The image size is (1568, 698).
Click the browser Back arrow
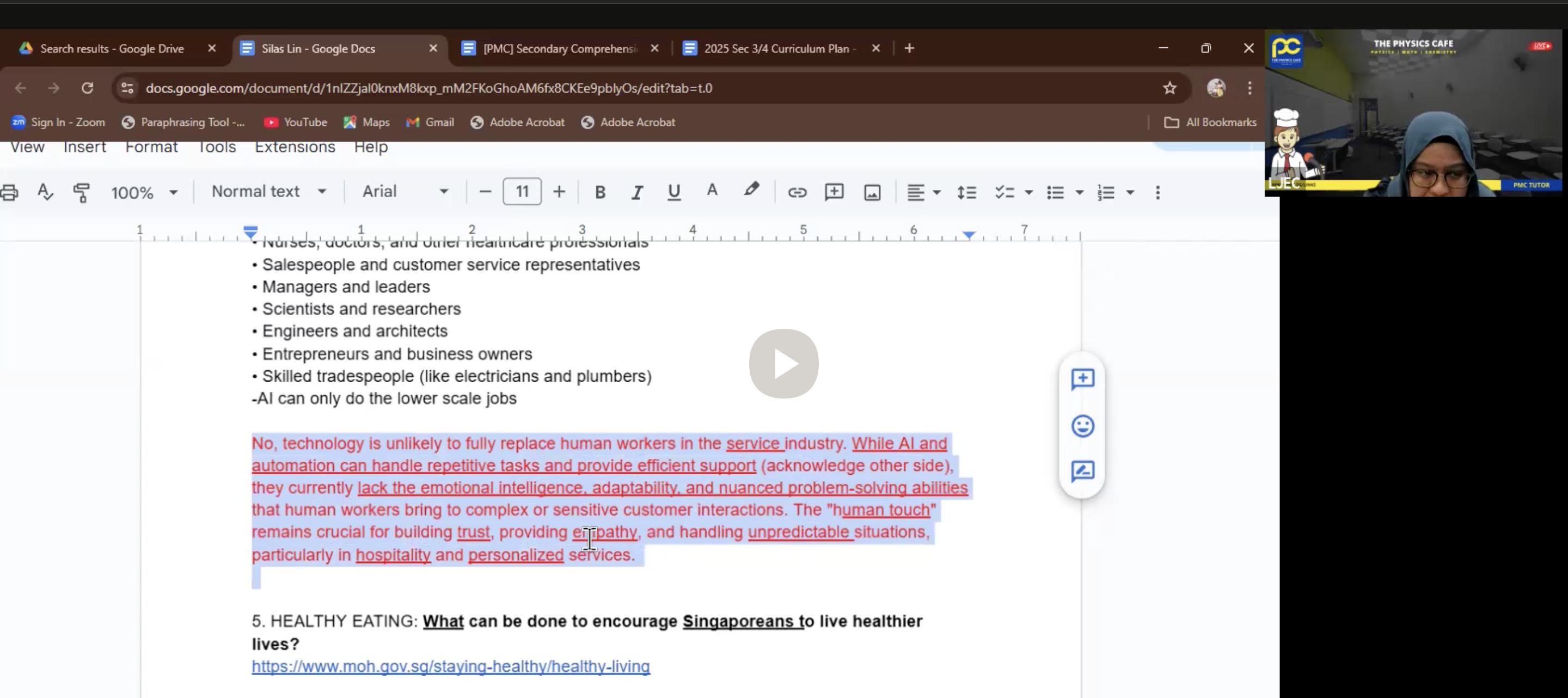pyautogui.click(x=20, y=88)
